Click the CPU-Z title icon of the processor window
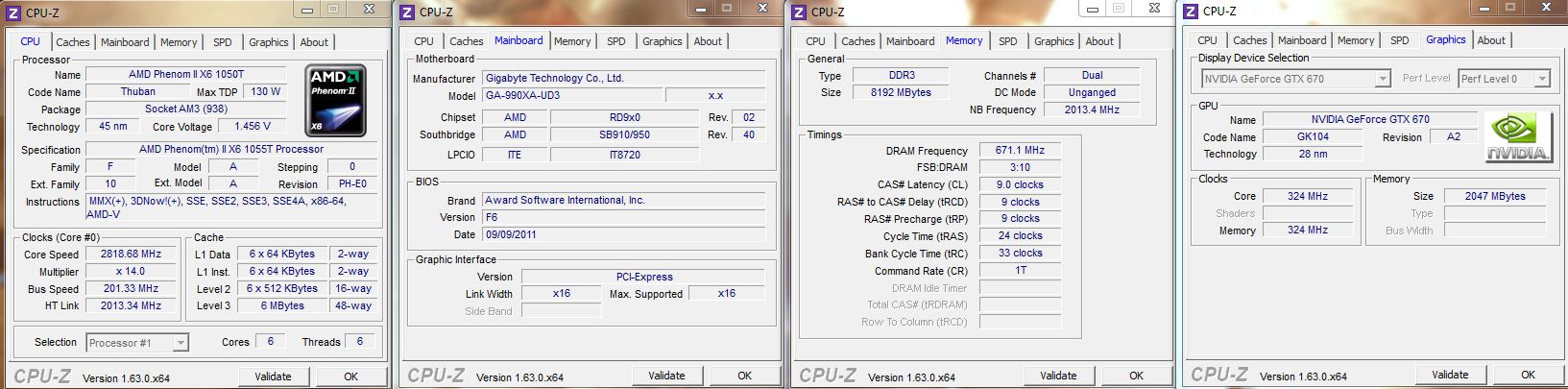Viewport: 1568px width, 389px height. click(13, 12)
